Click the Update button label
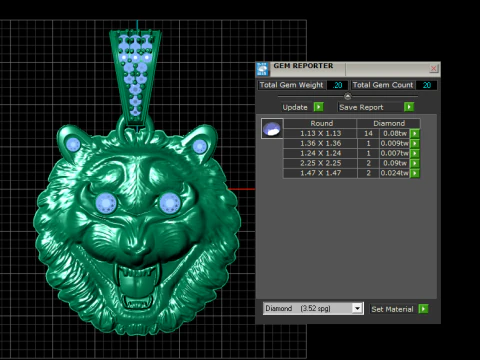The image size is (480, 360). pos(295,107)
